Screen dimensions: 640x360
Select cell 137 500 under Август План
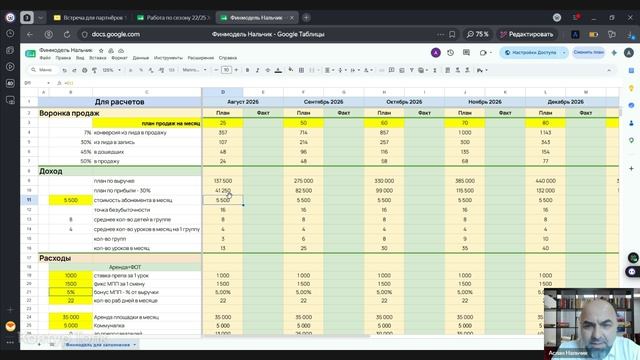(223, 181)
